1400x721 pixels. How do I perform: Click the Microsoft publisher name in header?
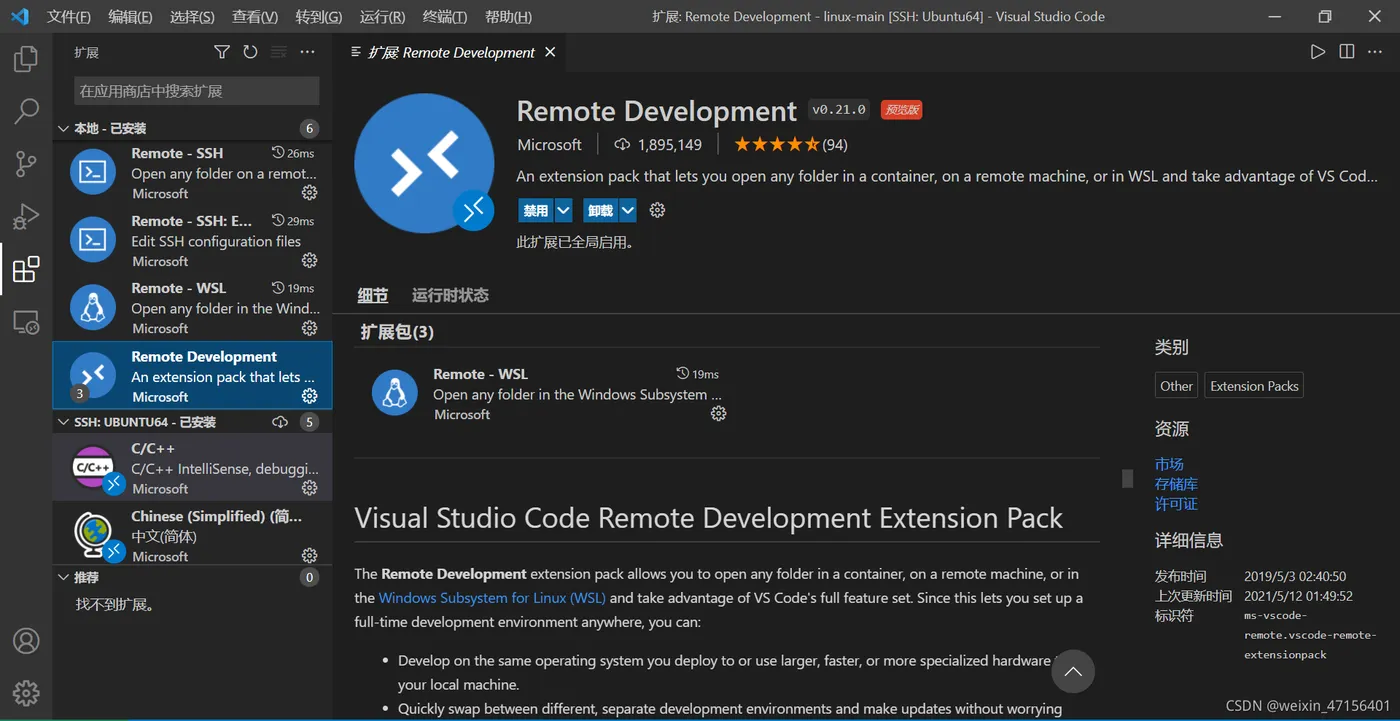549,145
